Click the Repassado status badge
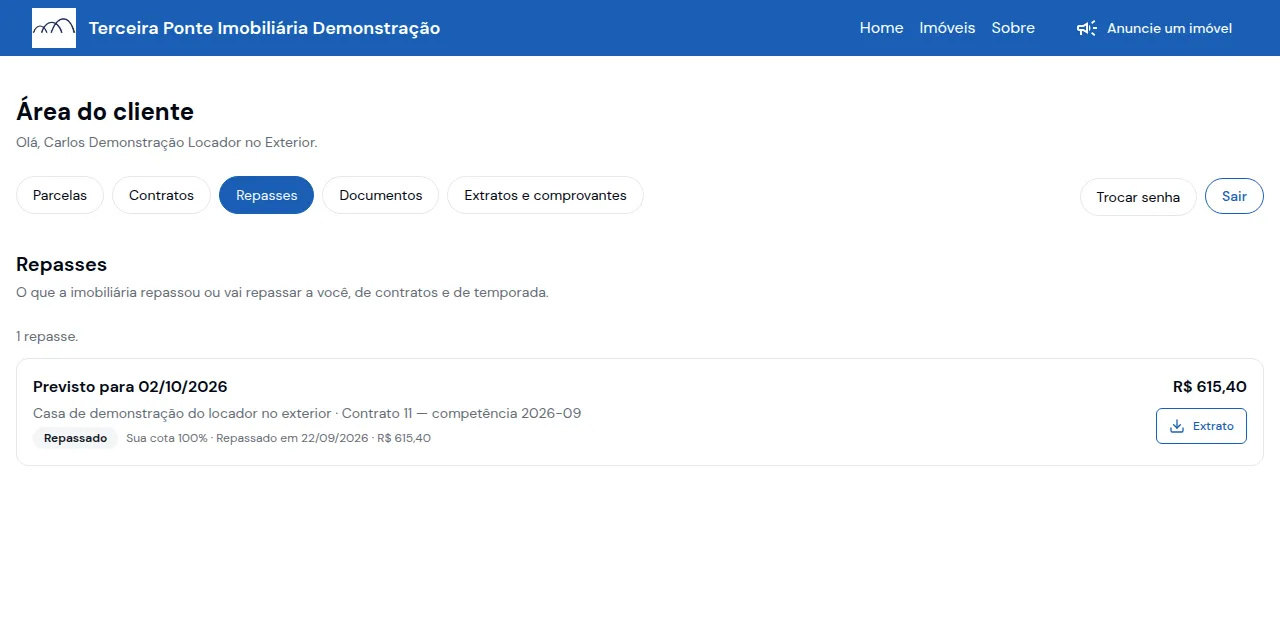Screen dimensions: 1280x631 tap(75, 438)
